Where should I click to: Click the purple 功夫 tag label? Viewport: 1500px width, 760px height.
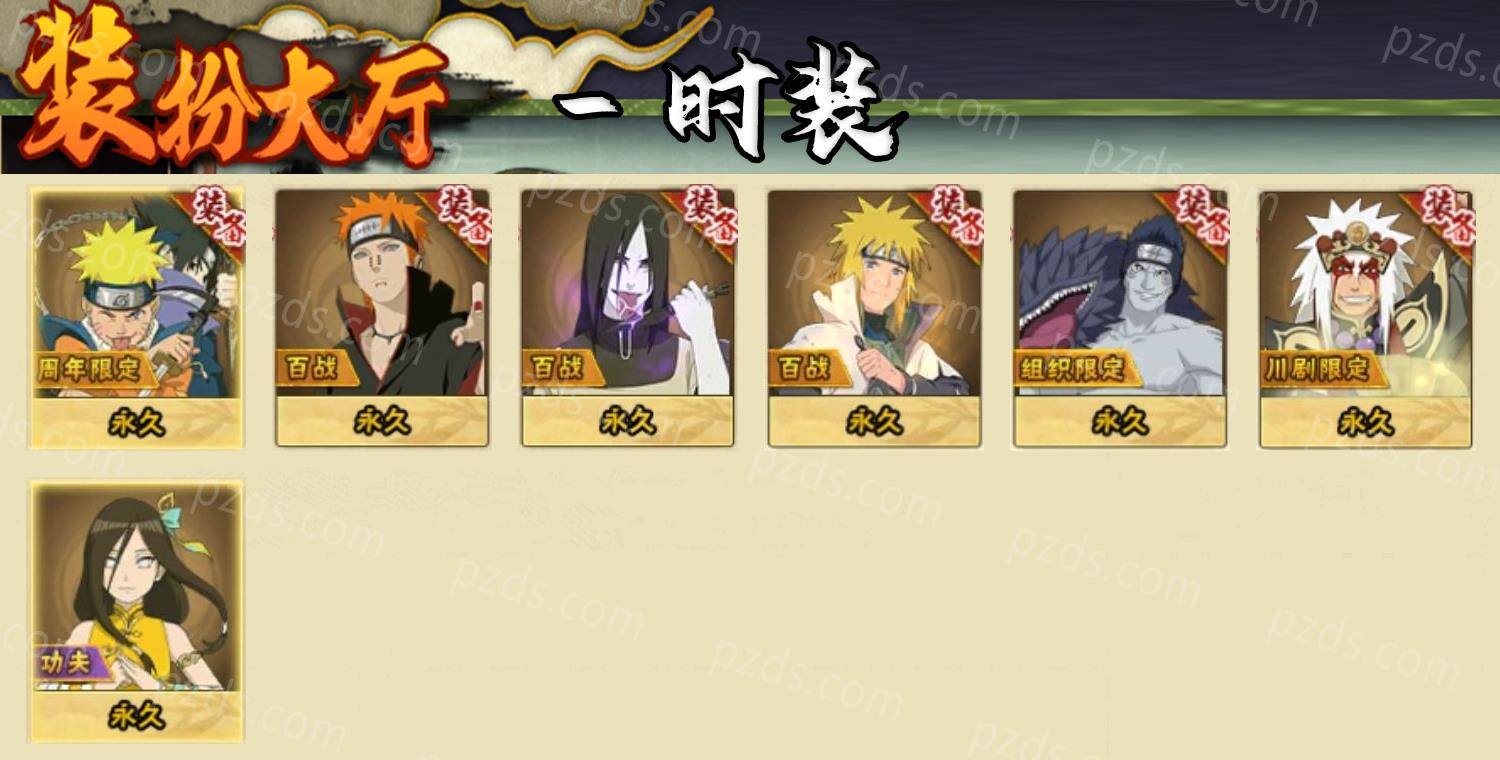click(68, 662)
